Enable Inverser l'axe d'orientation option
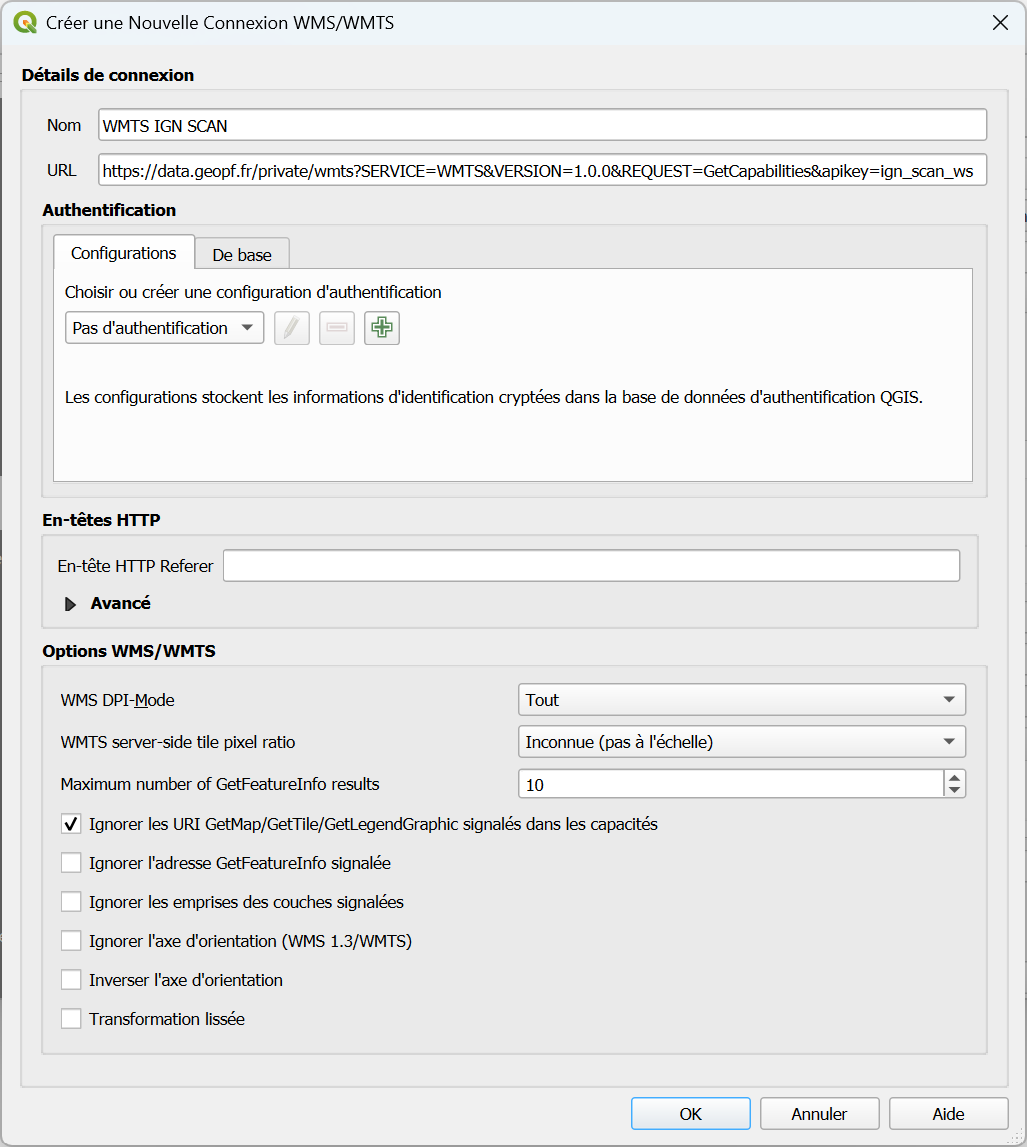Viewport: 1027px width, 1147px height. click(71, 980)
